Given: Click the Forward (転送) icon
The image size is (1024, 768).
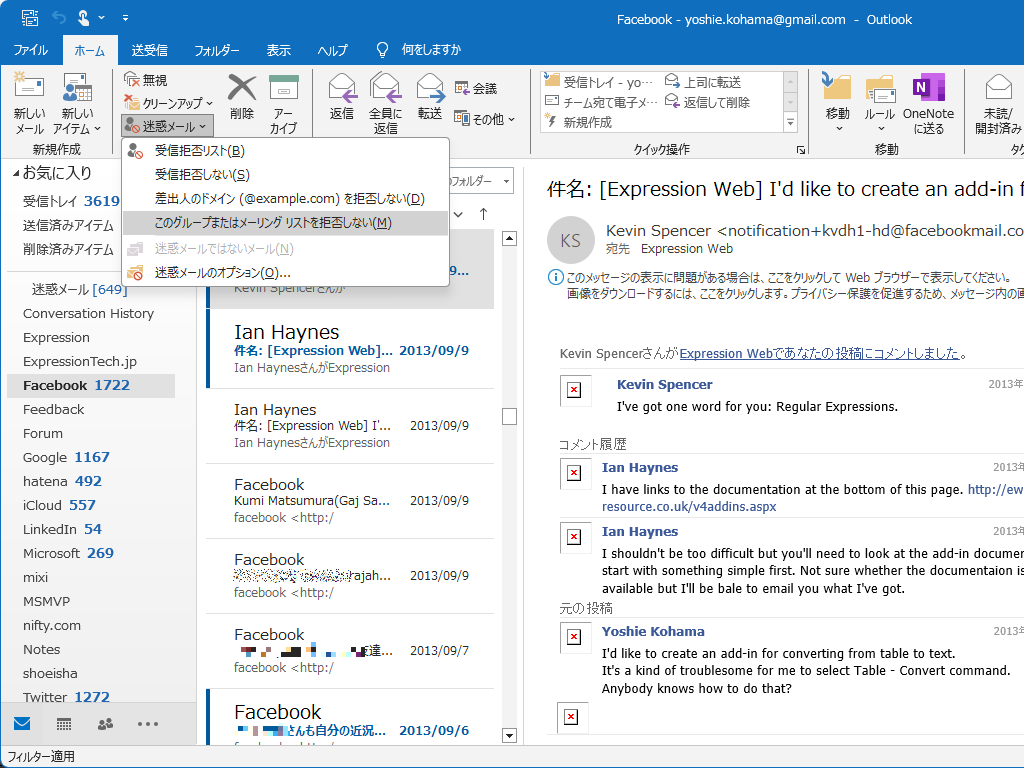Looking at the screenshot, I should click(430, 88).
